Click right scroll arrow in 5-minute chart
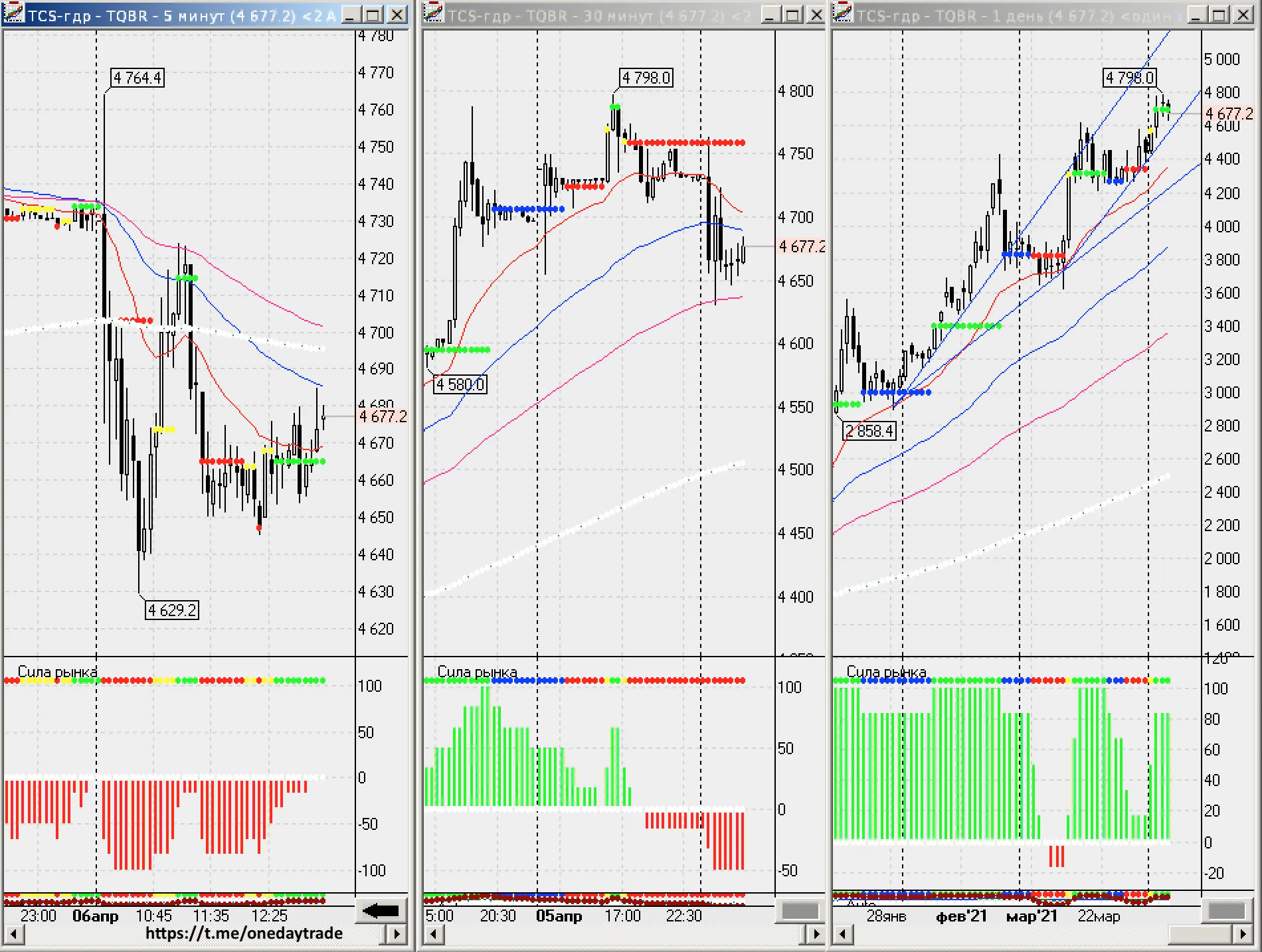1262x952 pixels. coord(397,935)
